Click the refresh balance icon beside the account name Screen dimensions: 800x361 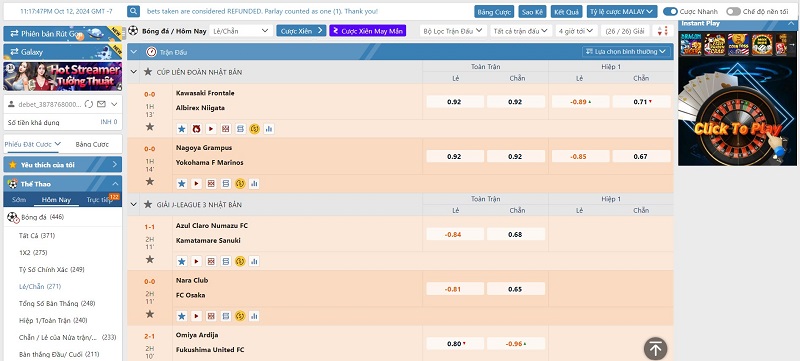click(89, 104)
